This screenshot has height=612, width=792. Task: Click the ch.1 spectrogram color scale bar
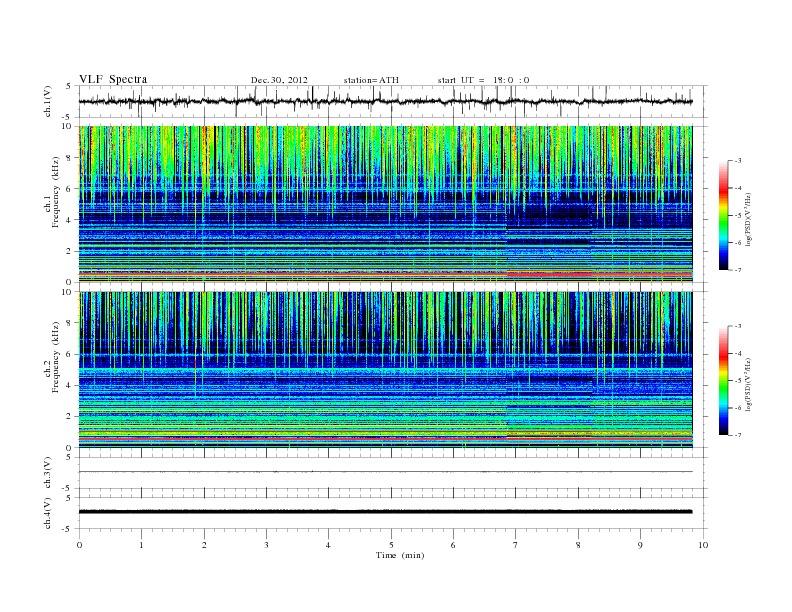click(x=723, y=216)
